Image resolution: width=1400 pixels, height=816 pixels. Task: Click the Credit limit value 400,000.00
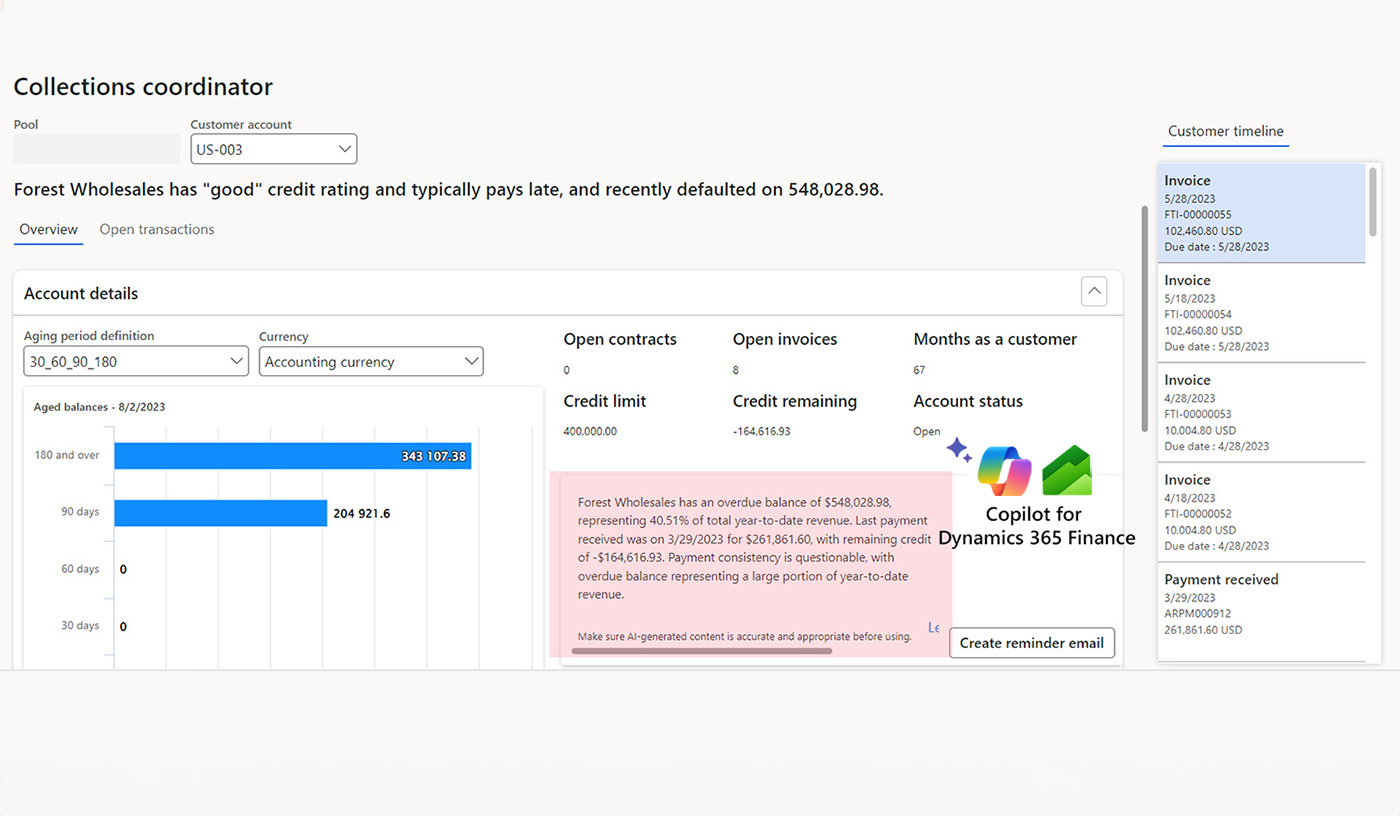pos(590,432)
